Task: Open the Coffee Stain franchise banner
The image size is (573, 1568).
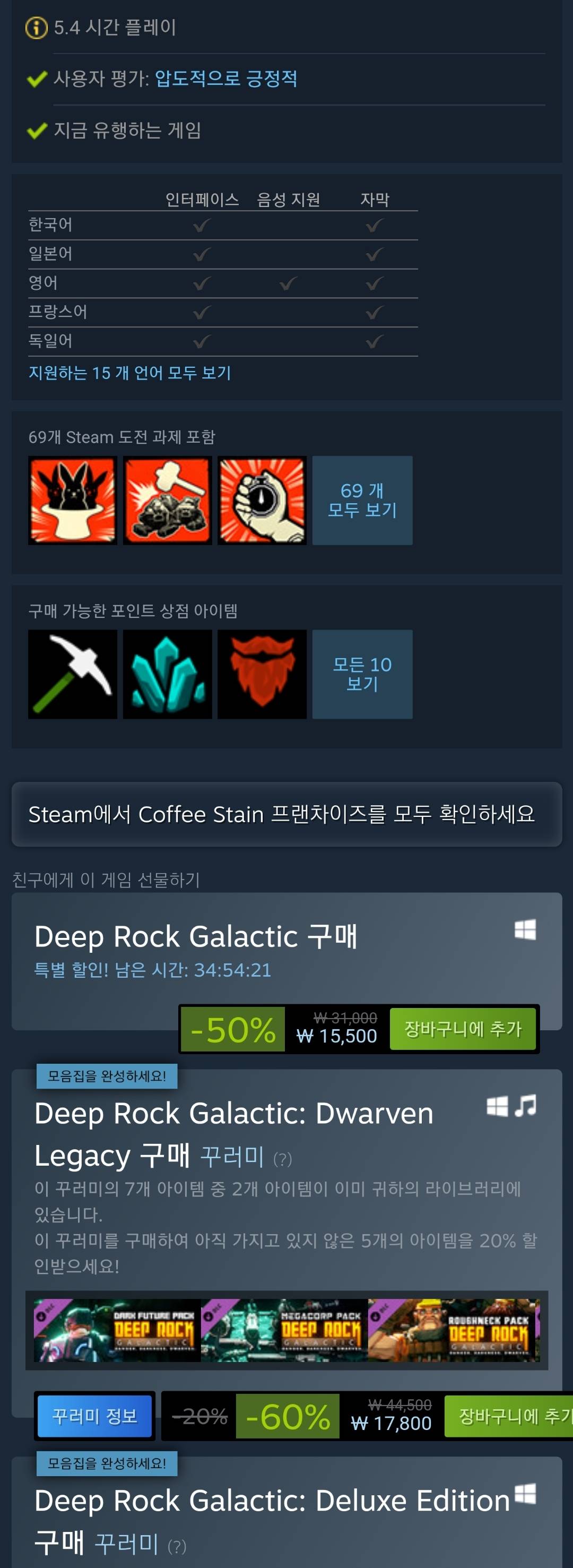Action: coord(286,814)
